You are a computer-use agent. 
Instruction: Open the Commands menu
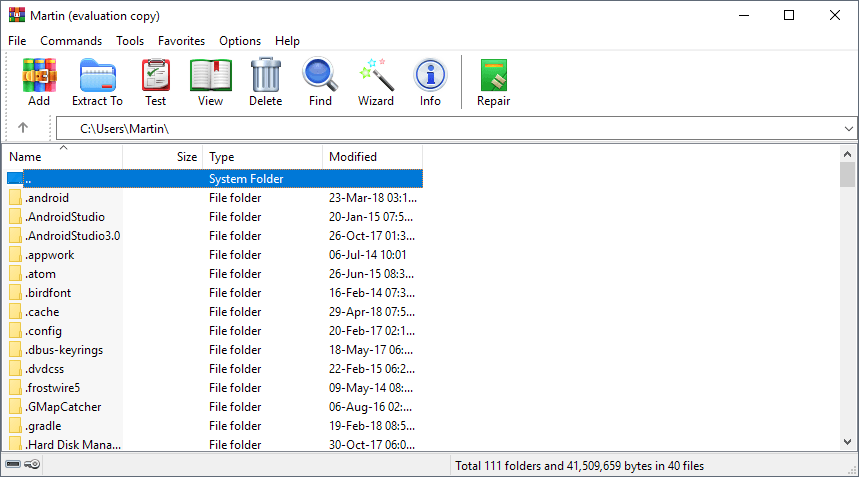pos(71,41)
